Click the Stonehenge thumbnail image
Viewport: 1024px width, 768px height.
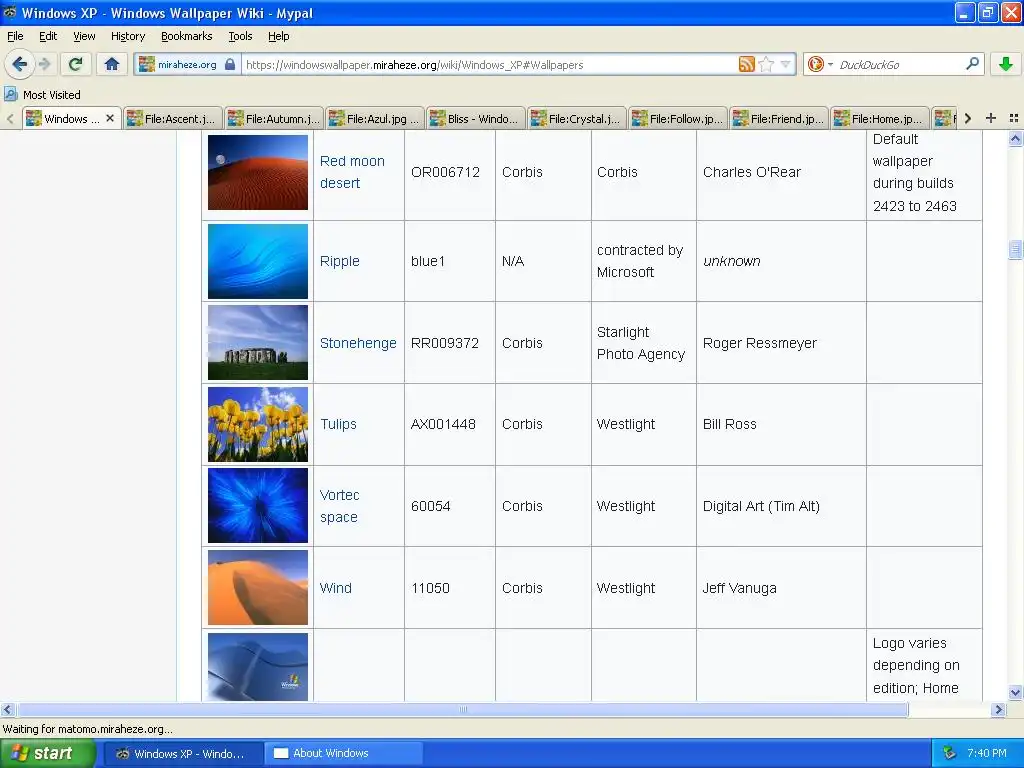258,342
